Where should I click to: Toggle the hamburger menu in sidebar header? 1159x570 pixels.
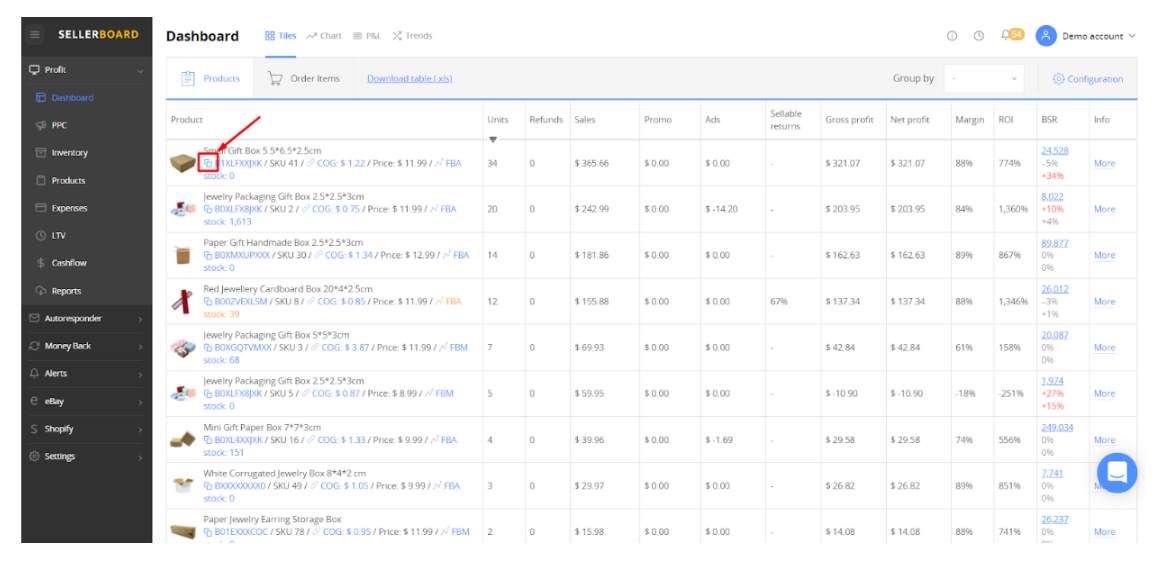coord(35,35)
